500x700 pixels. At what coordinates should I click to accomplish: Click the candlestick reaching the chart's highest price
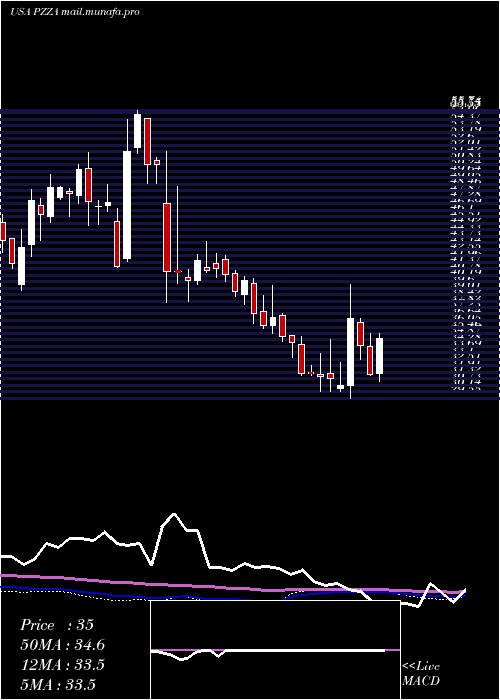(138, 131)
